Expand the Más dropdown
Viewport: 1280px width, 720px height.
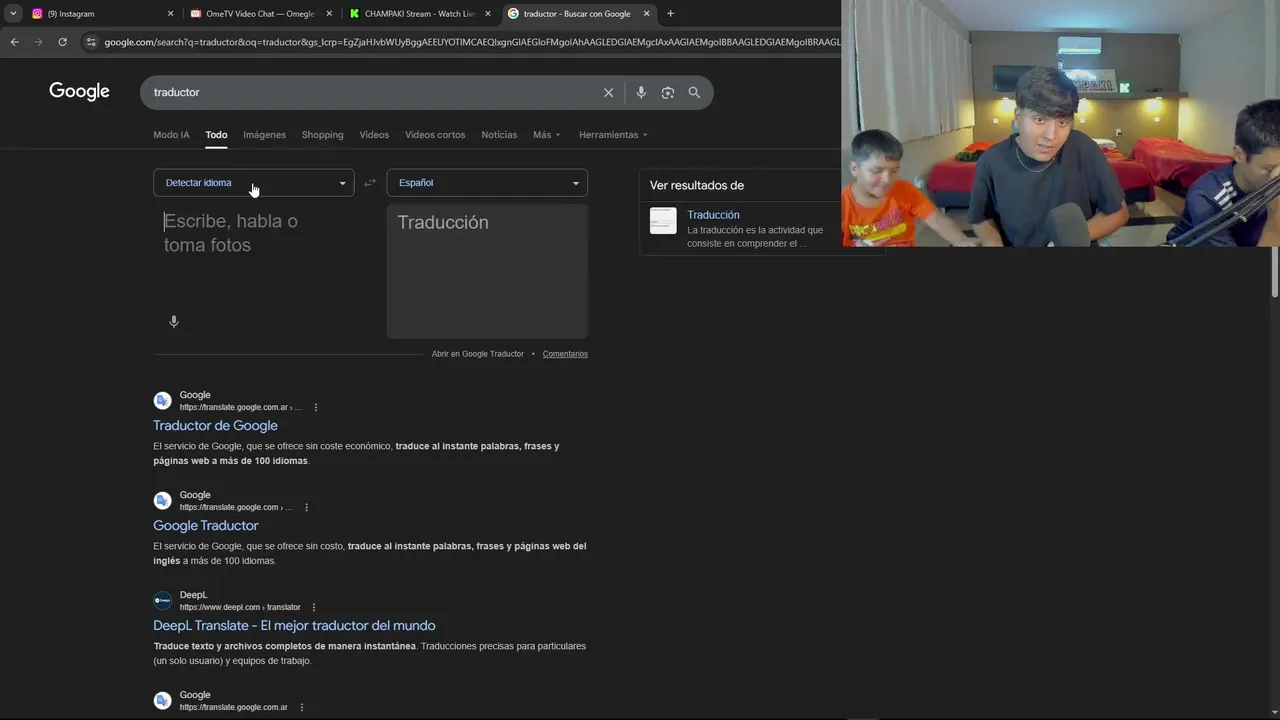546,135
